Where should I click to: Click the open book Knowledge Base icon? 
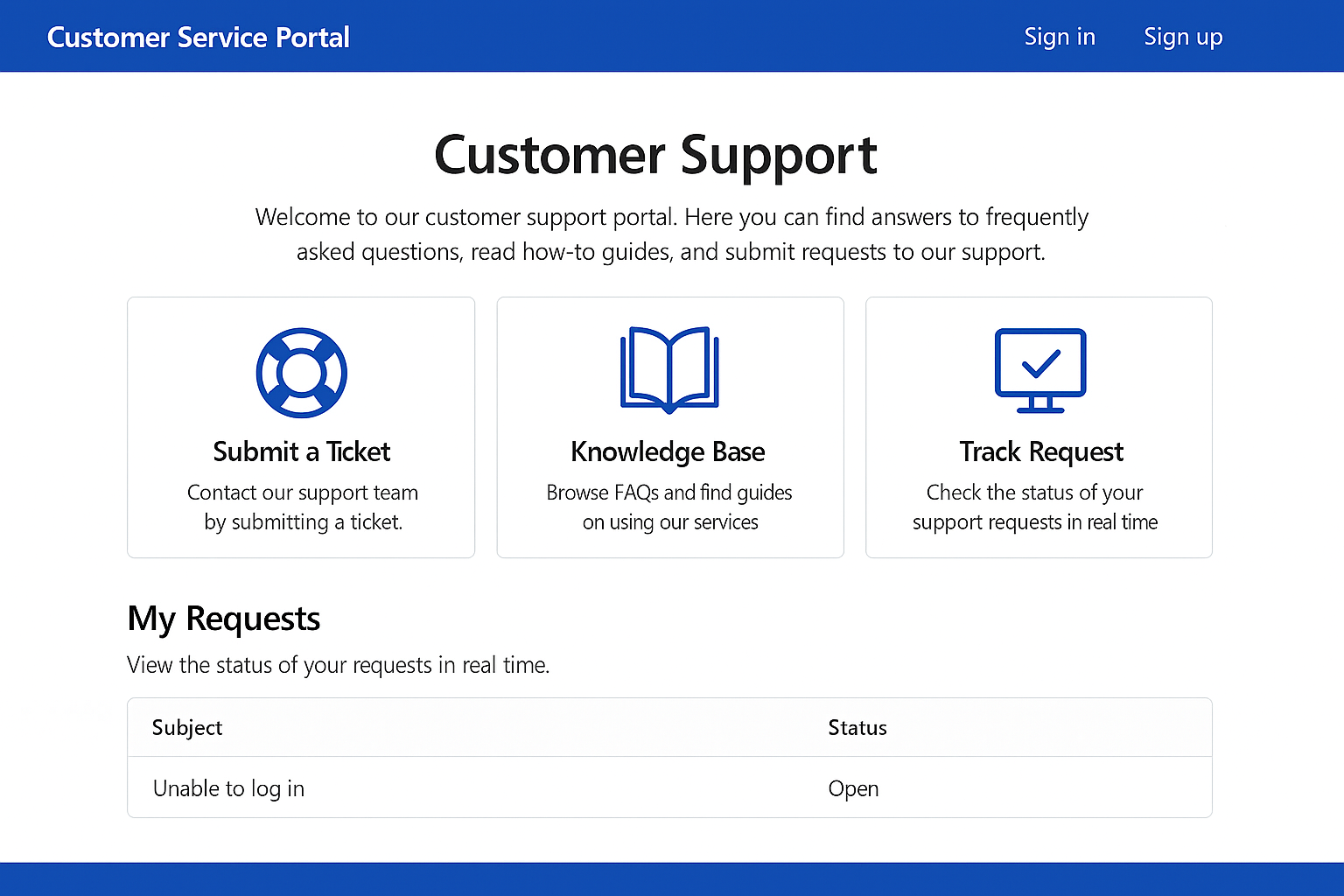point(669,368)
